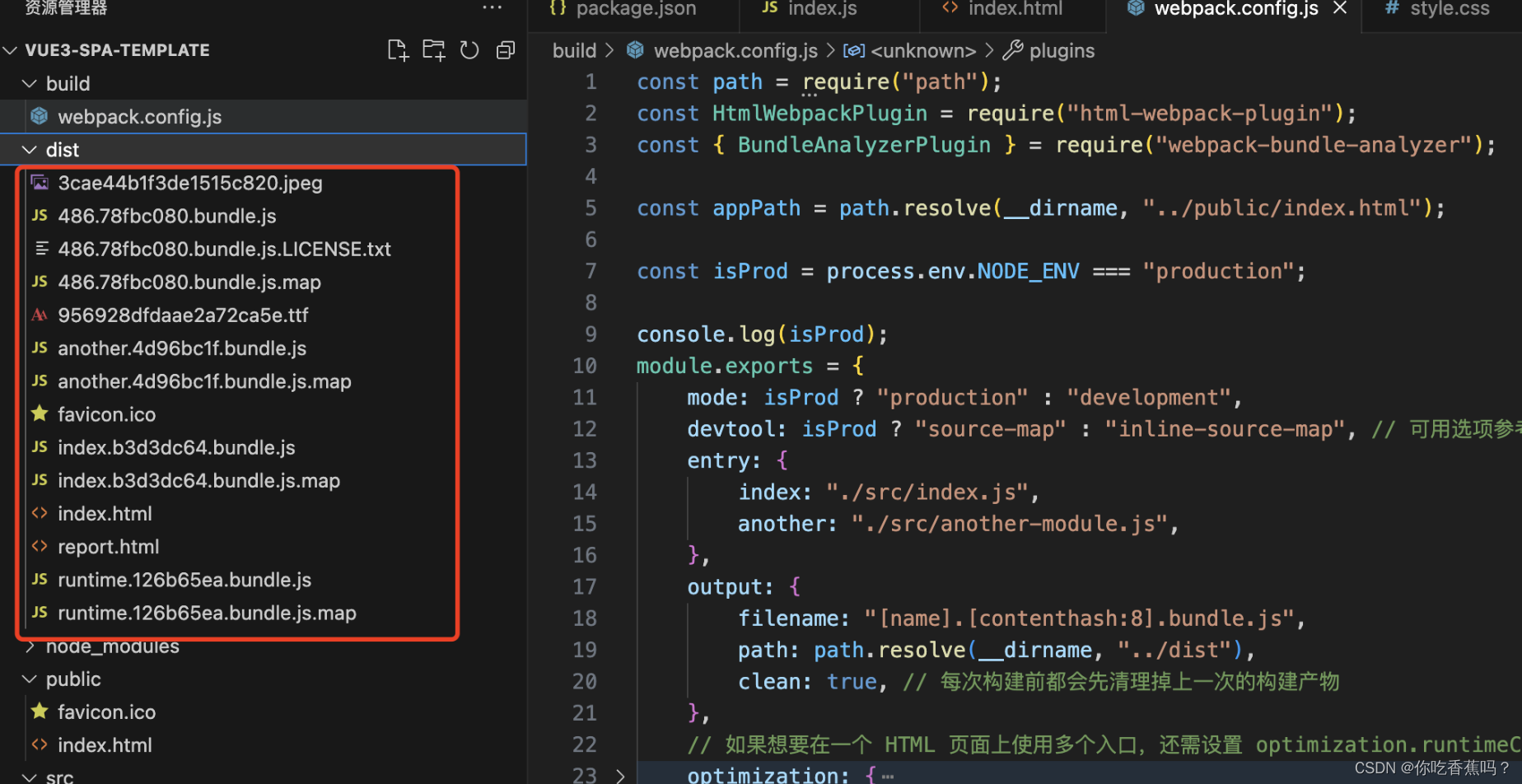Click "html-webpack-plugin" string on line 2
The width and height of the screenshot is (1522, 784).
tap(1200, 113)
